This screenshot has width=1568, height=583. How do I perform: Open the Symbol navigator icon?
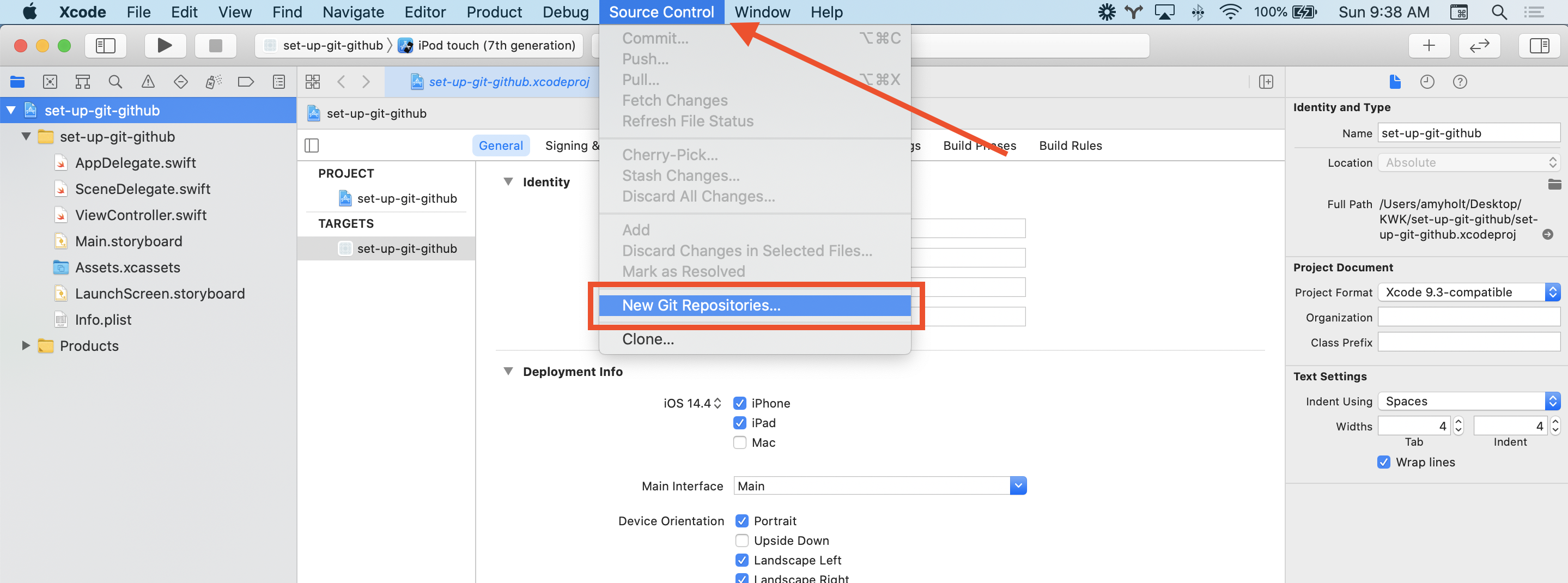(x=83, y=82)
